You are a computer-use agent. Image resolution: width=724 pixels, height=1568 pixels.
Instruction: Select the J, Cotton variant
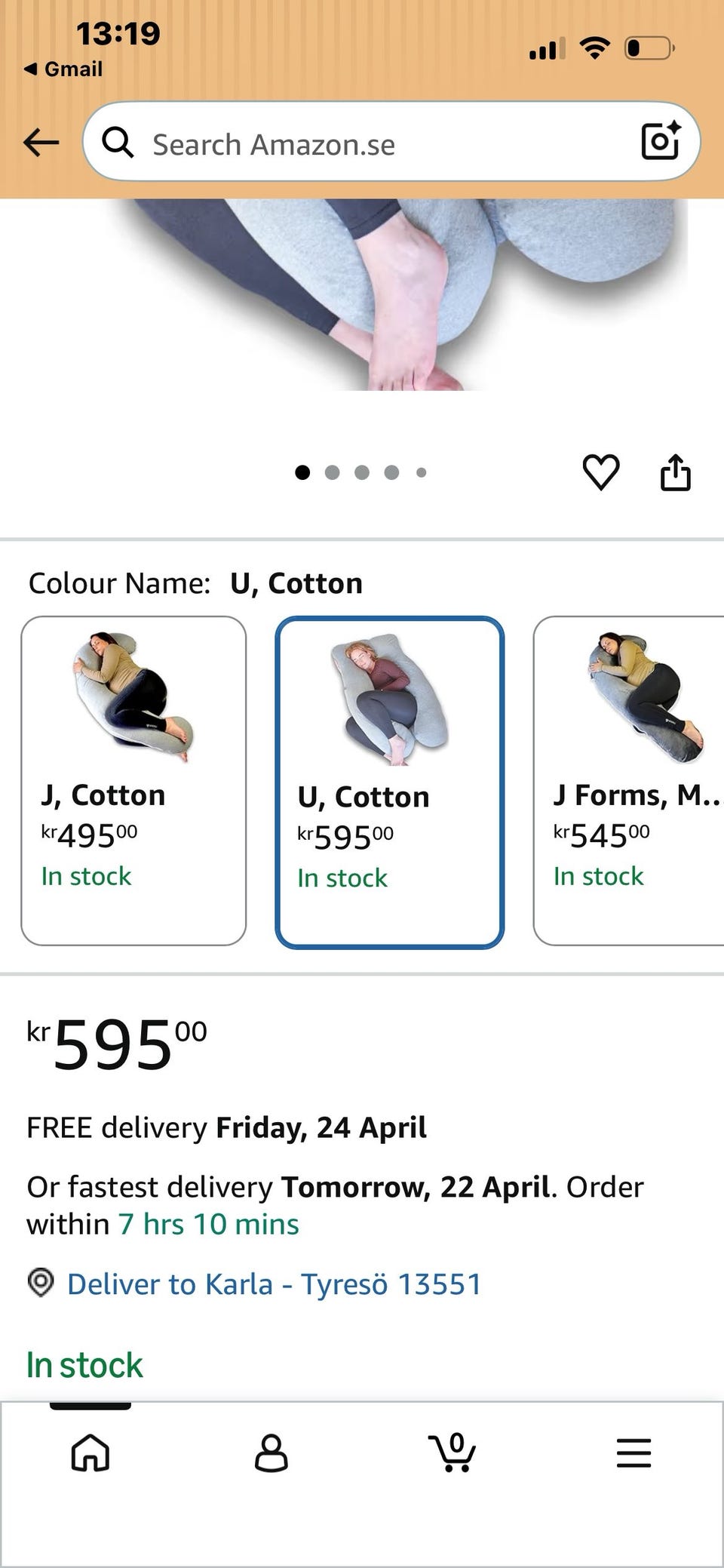133,780
